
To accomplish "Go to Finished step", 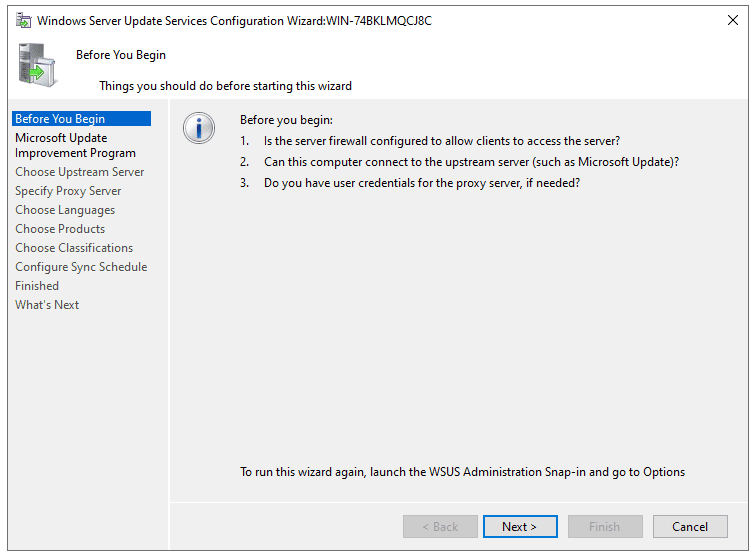I will click(x=37, y=286).
